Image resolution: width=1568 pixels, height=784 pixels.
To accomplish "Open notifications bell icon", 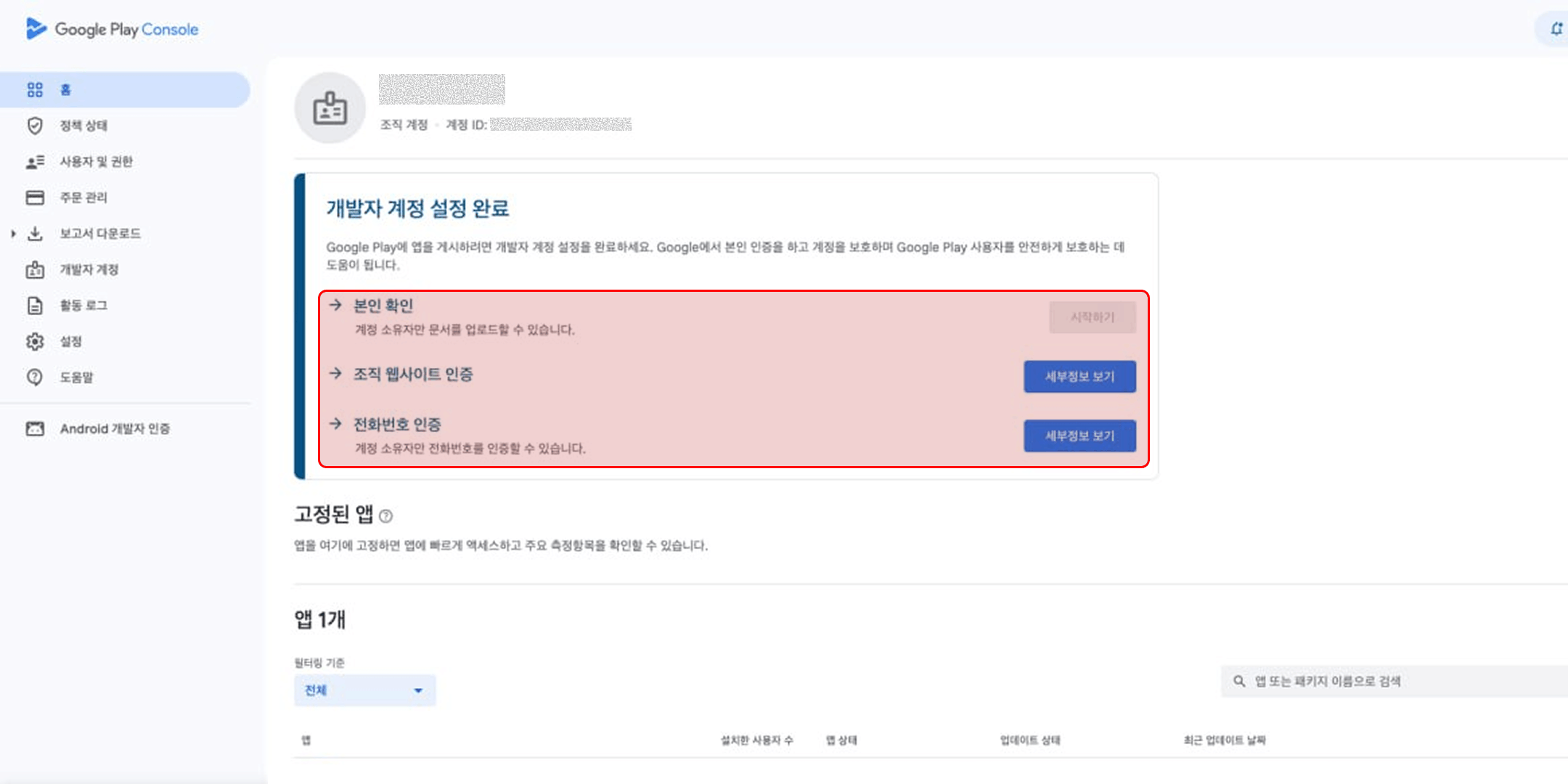I will click(x=1556, y=29).
